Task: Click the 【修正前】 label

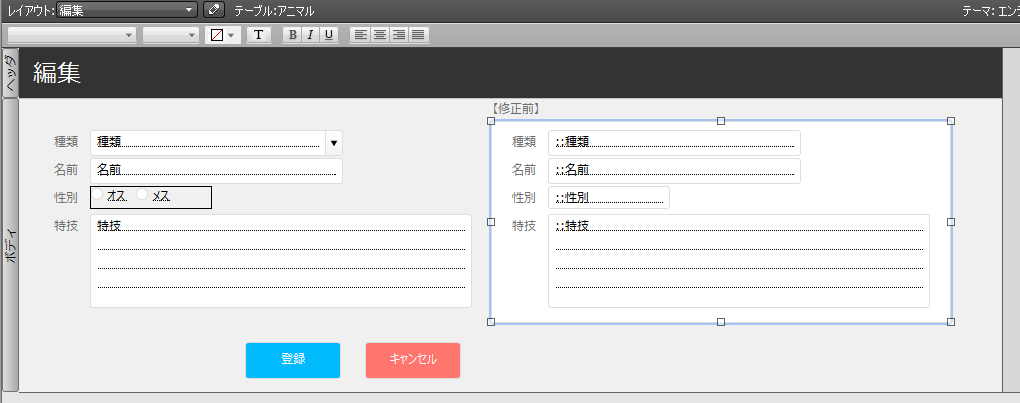Action: click(514, 110)
